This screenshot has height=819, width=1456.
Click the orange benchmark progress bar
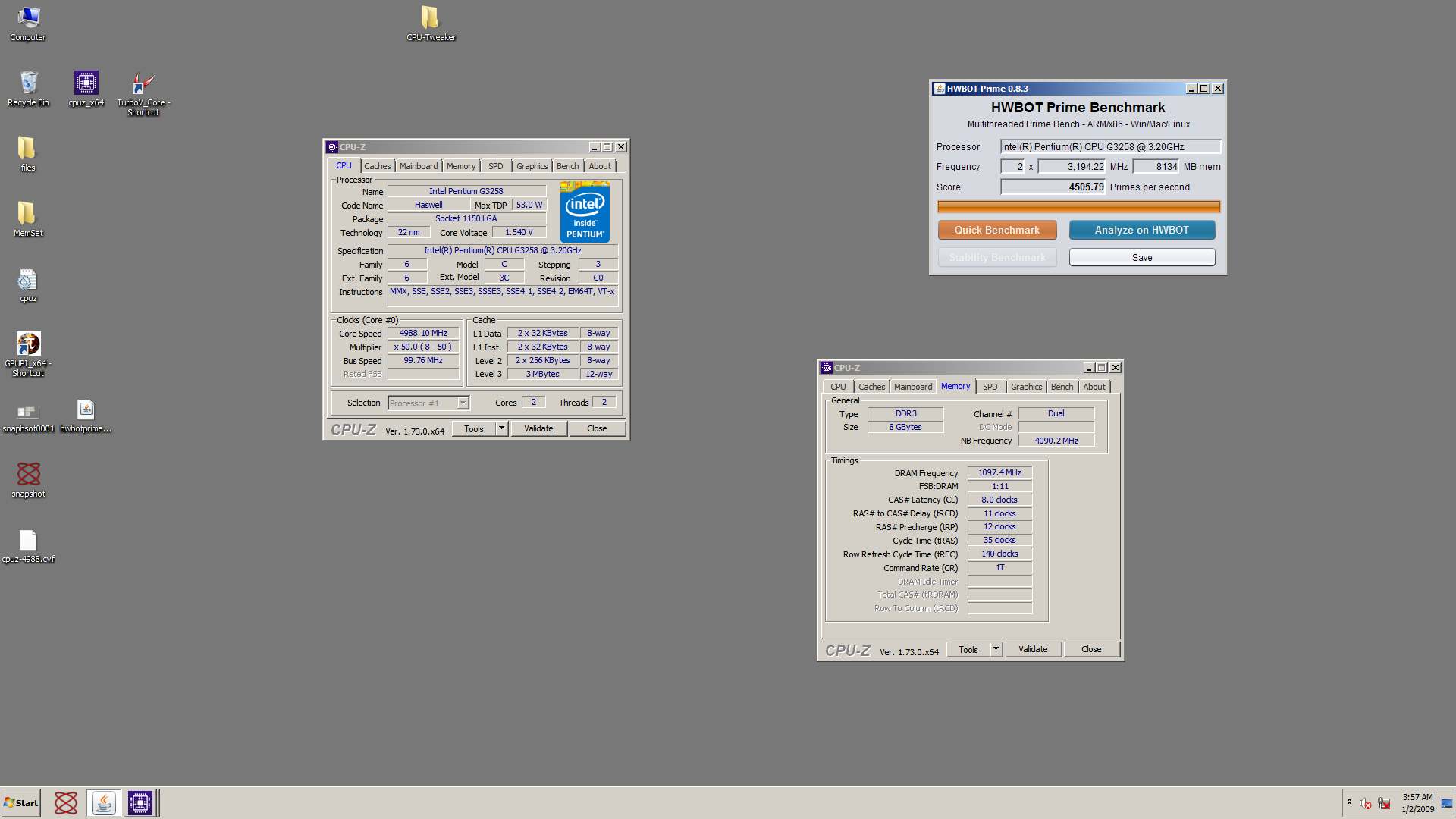pos(1078,206)
